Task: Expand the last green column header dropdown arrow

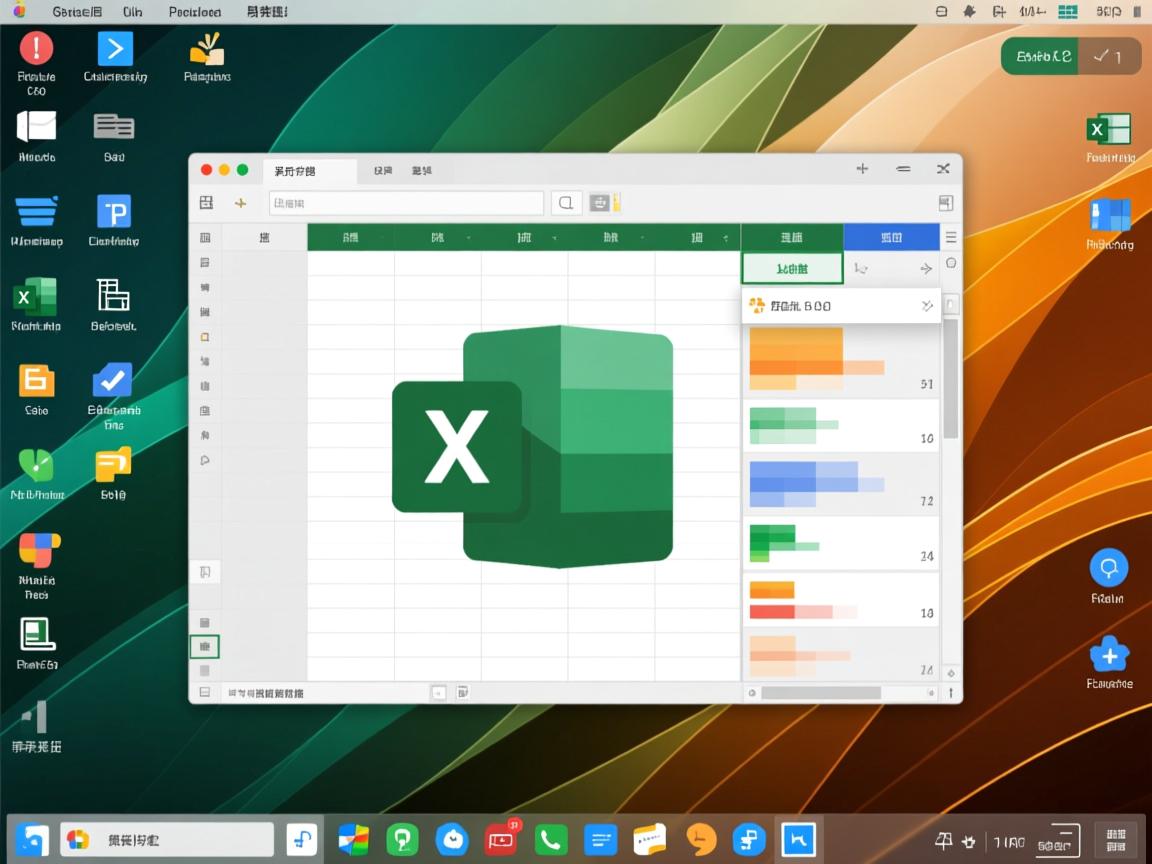Action: click(725, 238)
